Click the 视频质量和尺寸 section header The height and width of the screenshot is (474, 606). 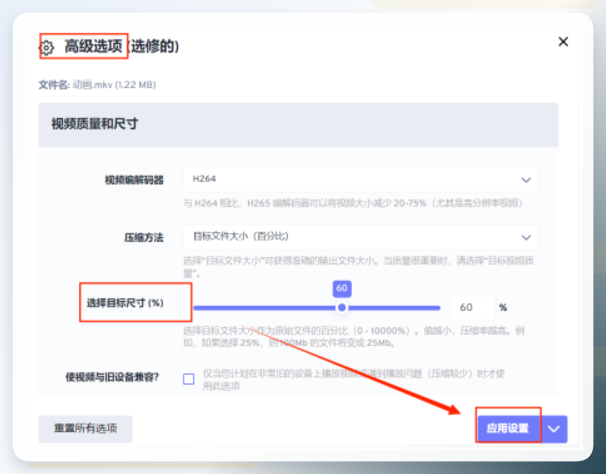(x=298, y=124)
